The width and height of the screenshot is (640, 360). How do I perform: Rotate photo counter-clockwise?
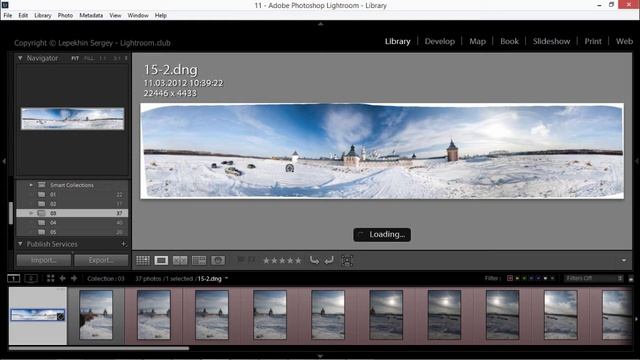point(314,260)
